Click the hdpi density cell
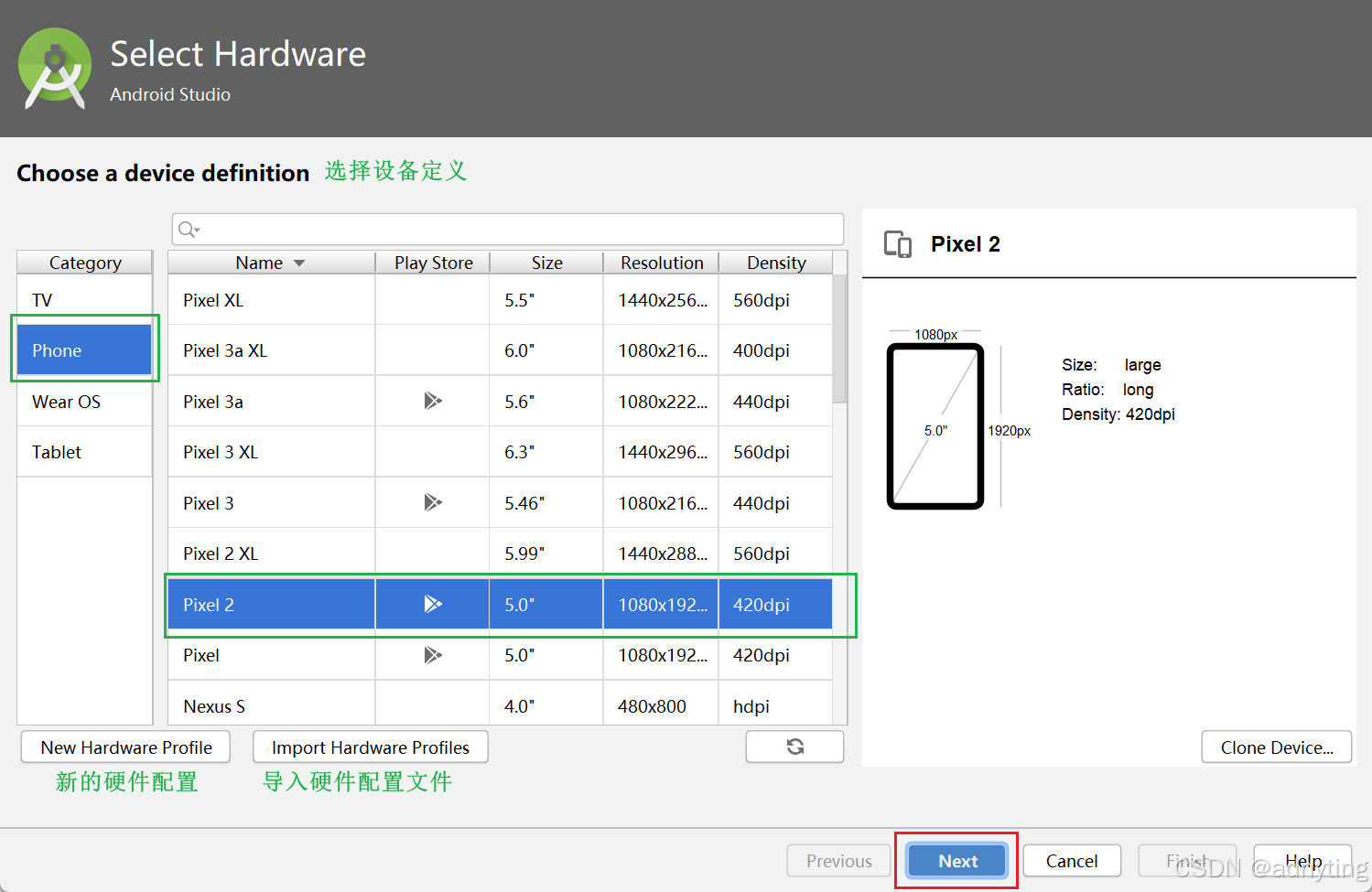1372x892 pixels. click(776, 703)
